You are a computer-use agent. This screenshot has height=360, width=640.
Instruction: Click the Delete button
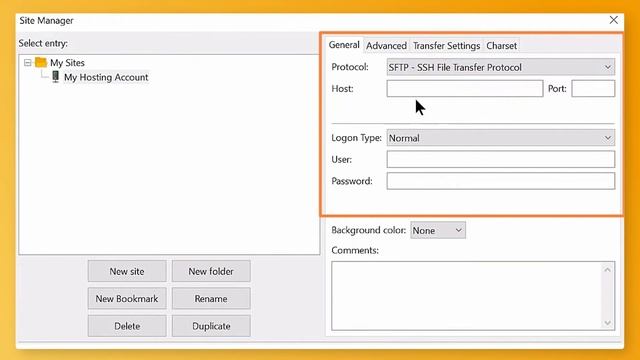coord(127,326)
